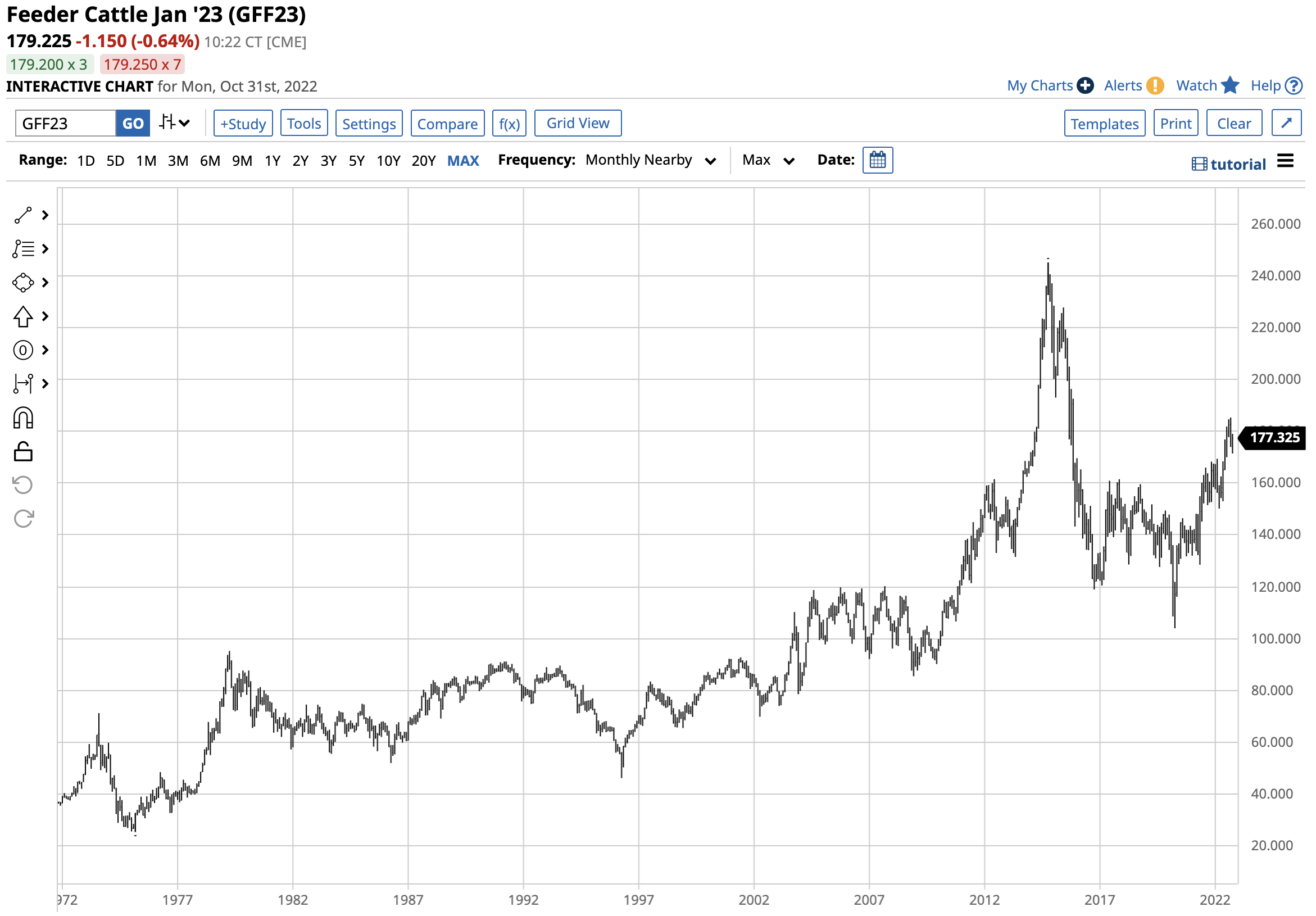Select the line drawing tool icon
The image size is (1316, 916).
pos(23,216)
